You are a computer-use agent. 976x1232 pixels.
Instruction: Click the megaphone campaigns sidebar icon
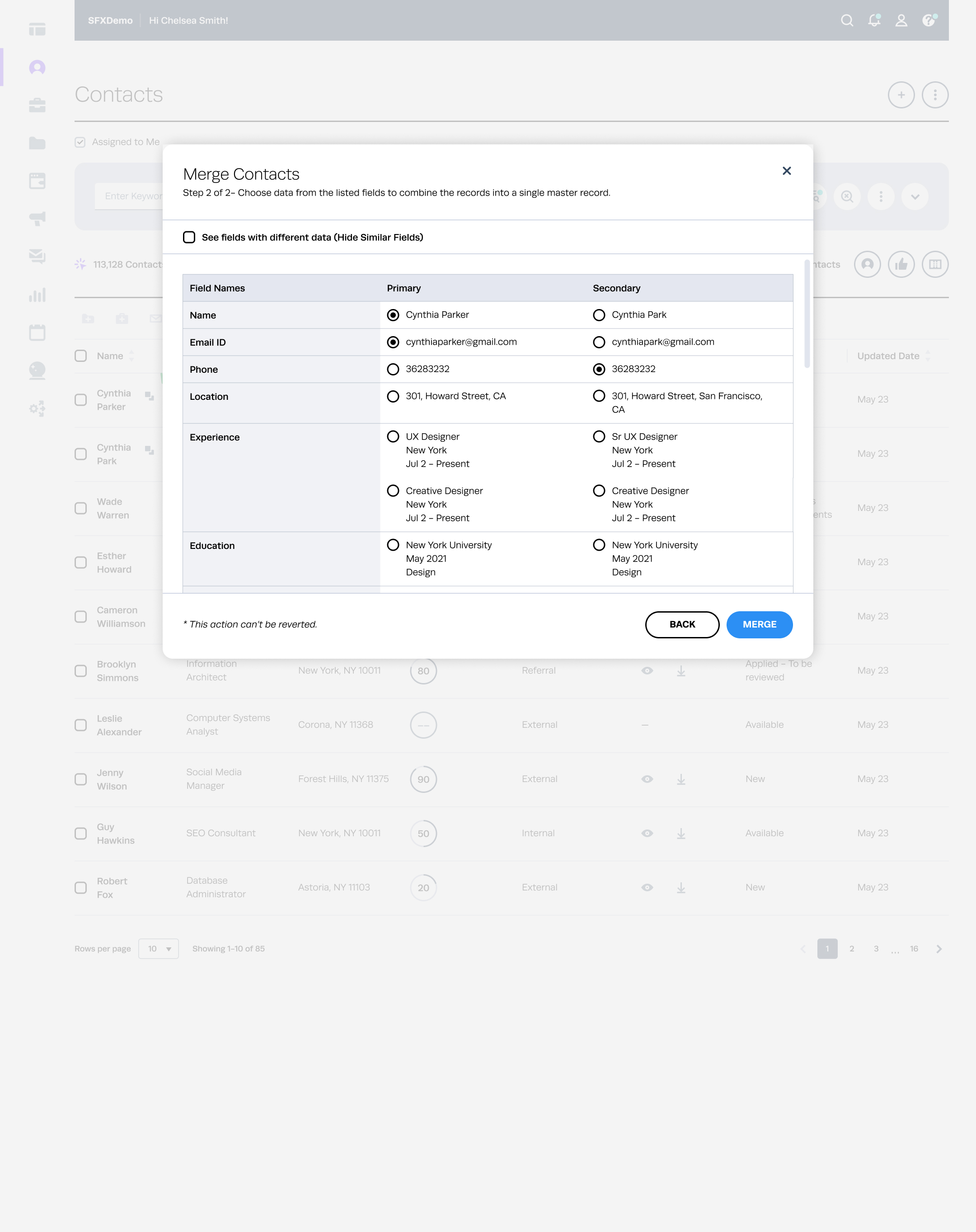tap(37, 218)
